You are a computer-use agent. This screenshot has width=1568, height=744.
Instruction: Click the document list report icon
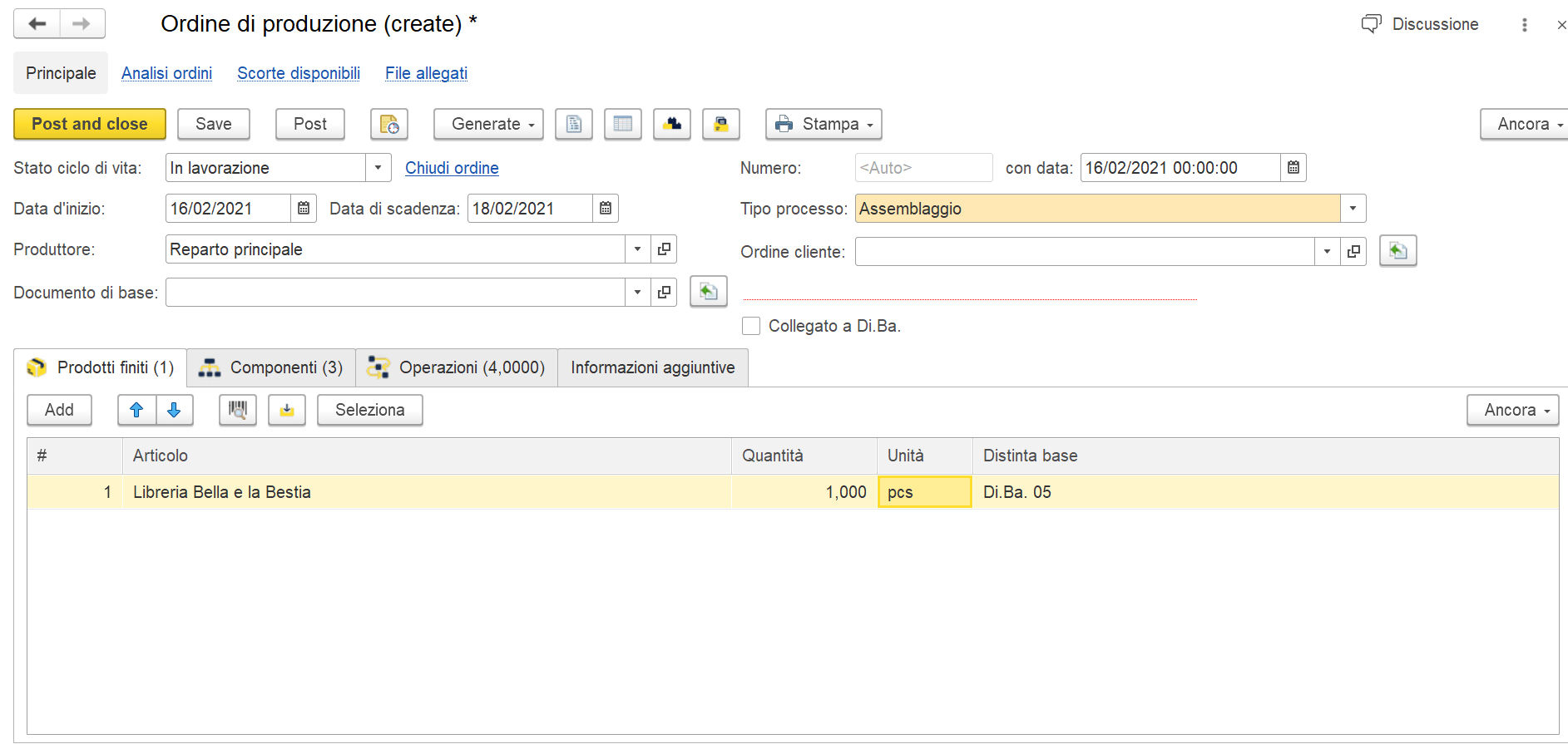pos(574,124)
